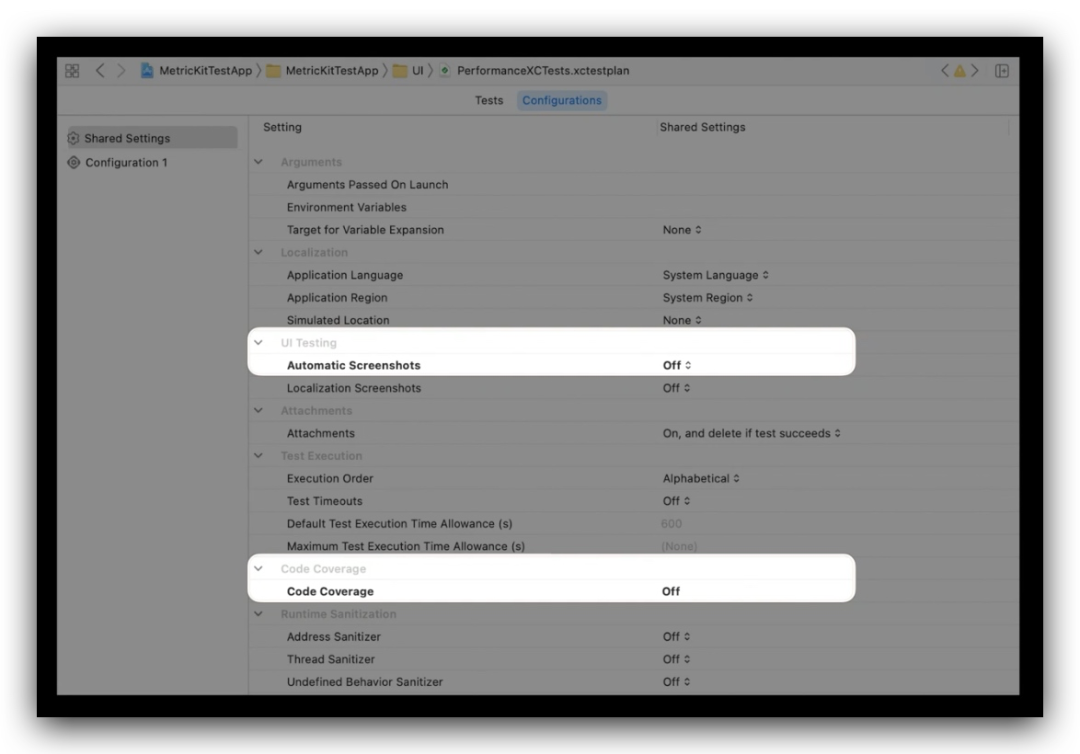Image resolution: width=1080 pixels, height=754 pixels.
Task: Go forward with the right navigation arrow
Action: (121, 71)
